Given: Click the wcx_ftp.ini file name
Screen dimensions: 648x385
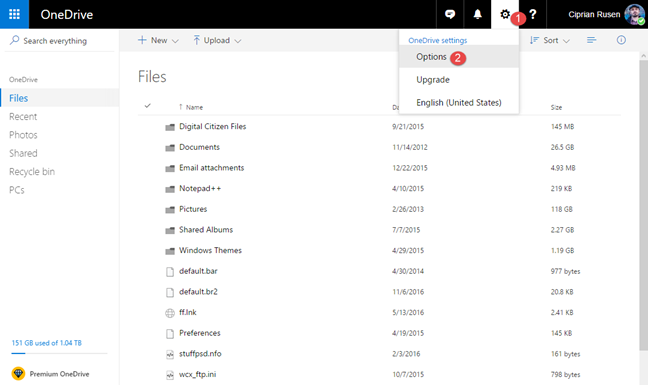Looking at the screenshot, I should pos(198,374).
